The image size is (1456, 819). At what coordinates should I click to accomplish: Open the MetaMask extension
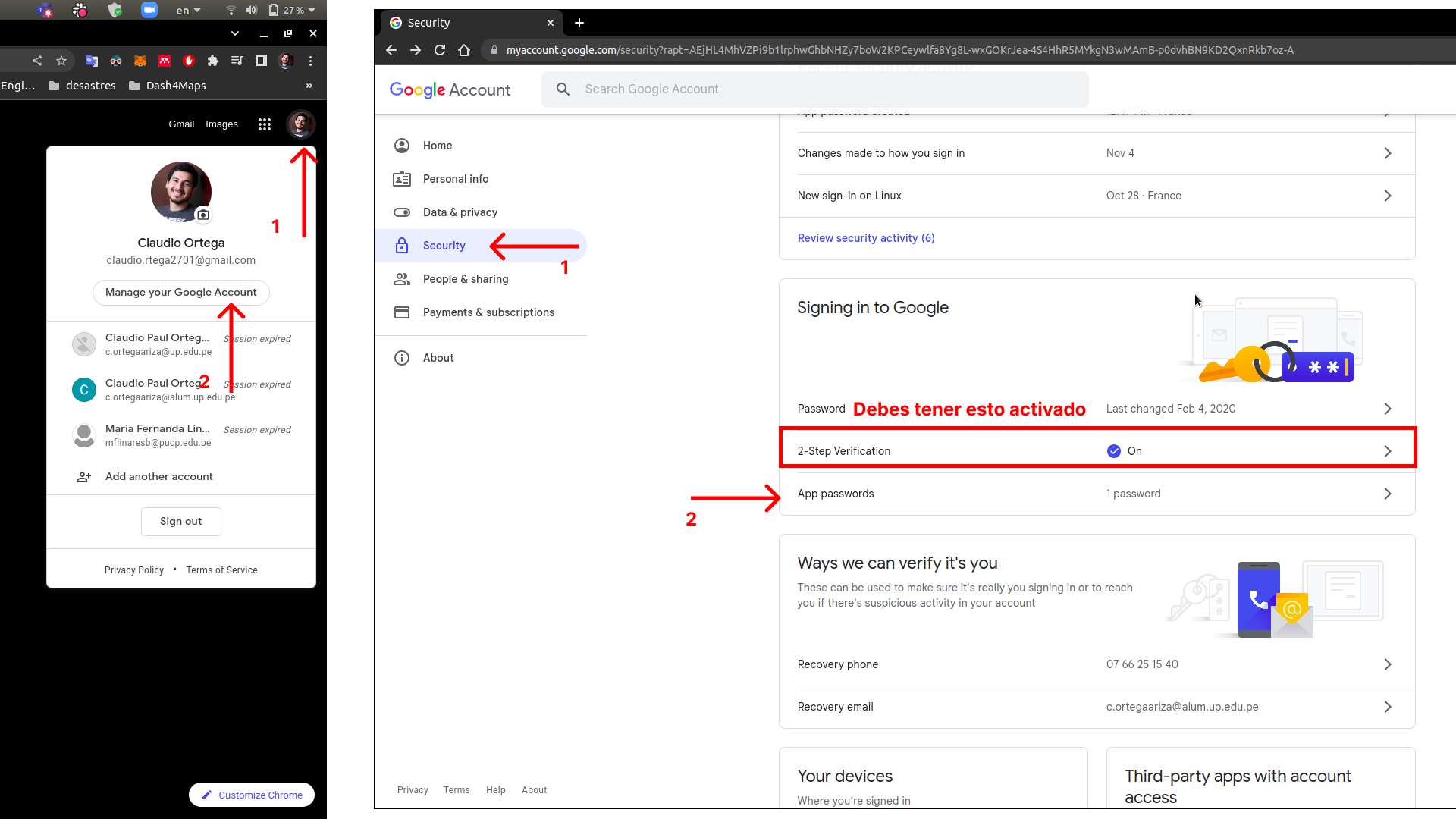(140, 61)
